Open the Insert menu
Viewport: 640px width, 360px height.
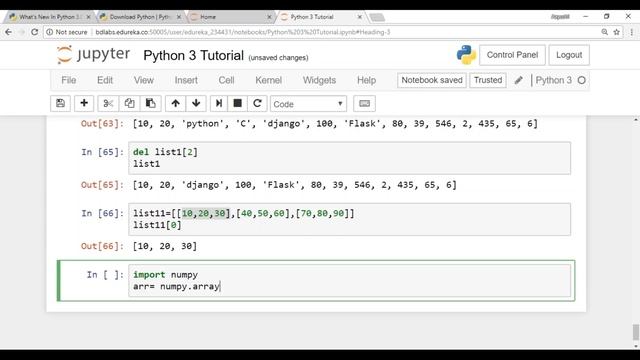tap(186, 80)
